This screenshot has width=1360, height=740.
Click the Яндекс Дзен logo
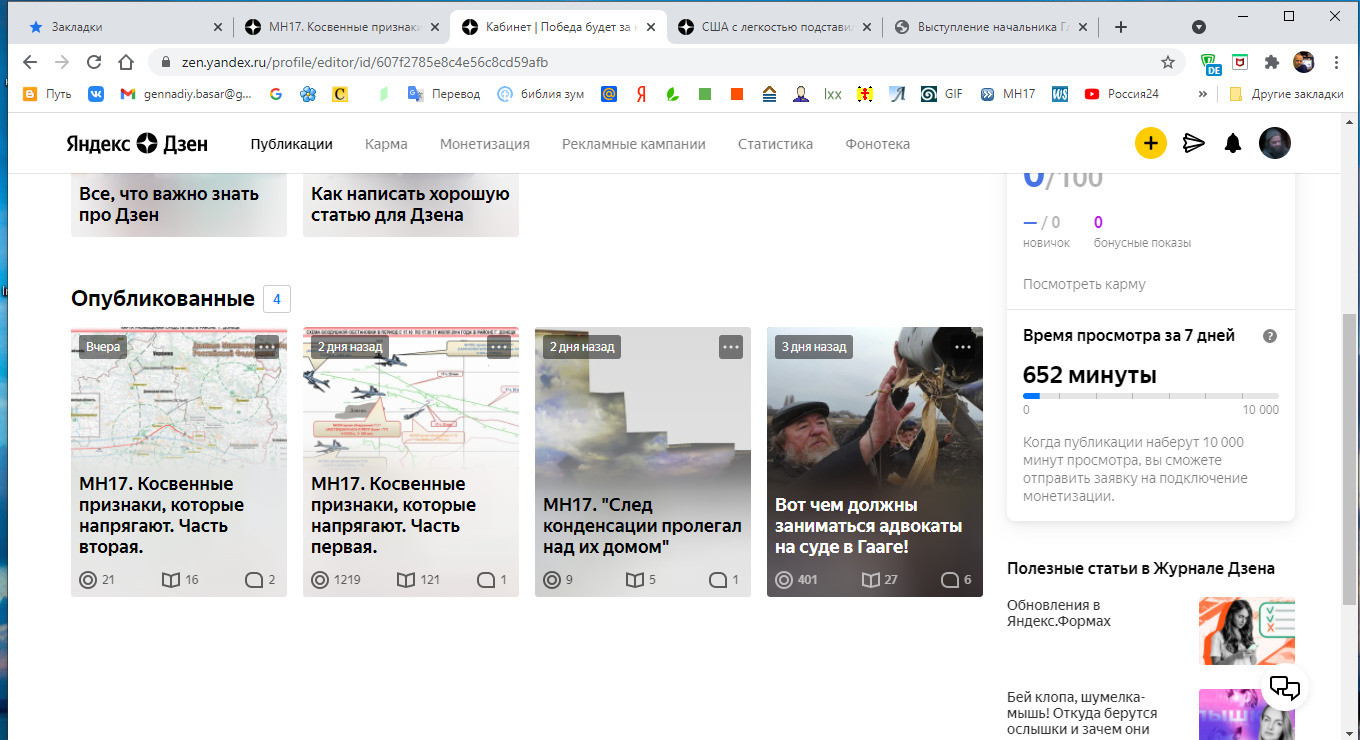(138, 144)
